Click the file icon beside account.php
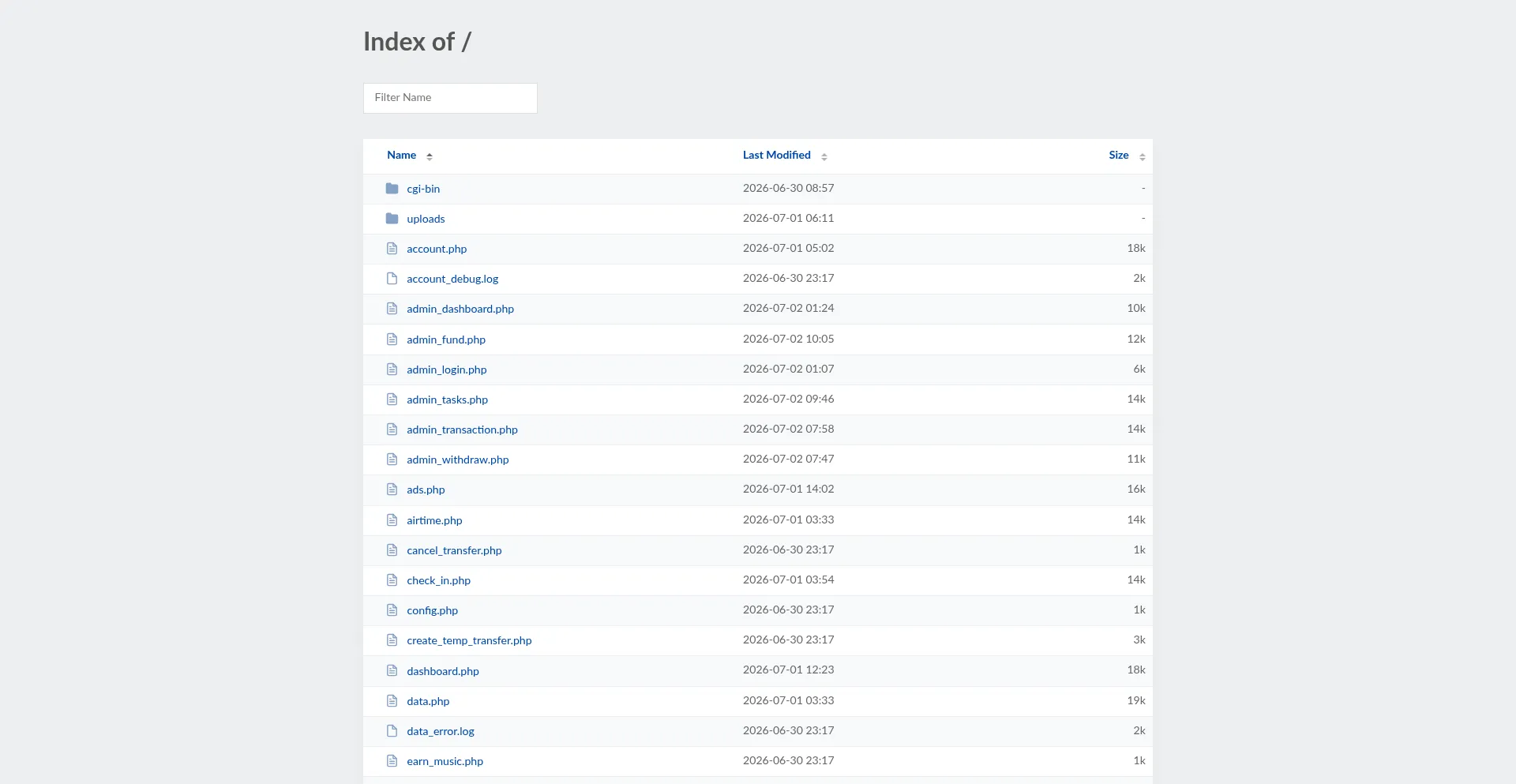The image size is (1516, 784). (x=392, y=249)
